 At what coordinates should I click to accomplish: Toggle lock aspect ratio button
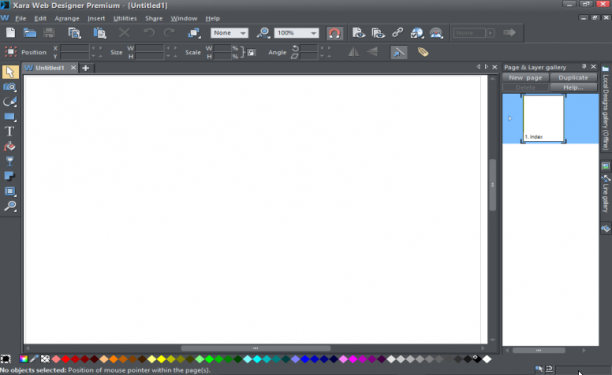[x=251, y=52]
